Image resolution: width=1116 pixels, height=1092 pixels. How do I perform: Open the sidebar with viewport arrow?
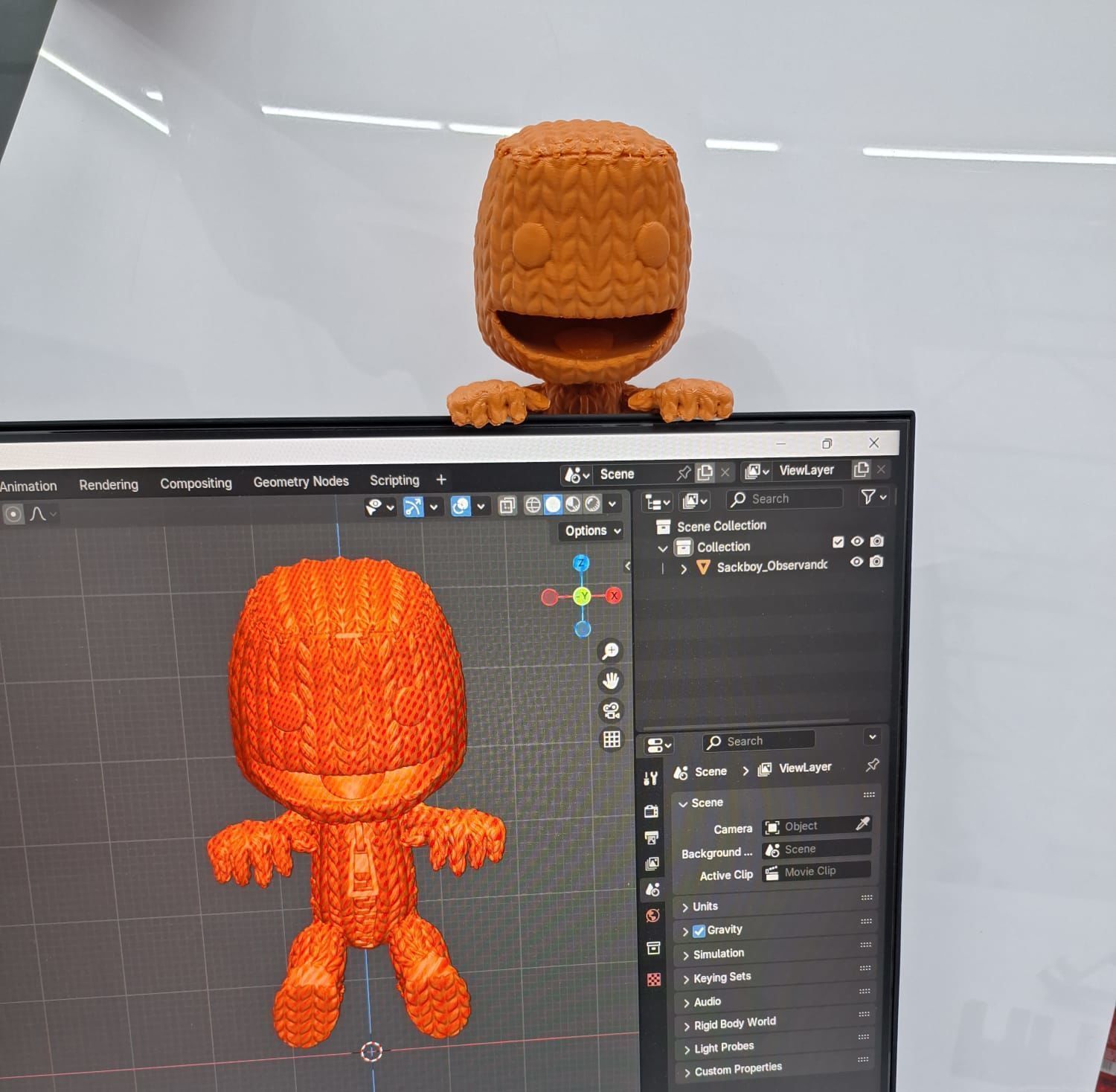pos(627,566)
